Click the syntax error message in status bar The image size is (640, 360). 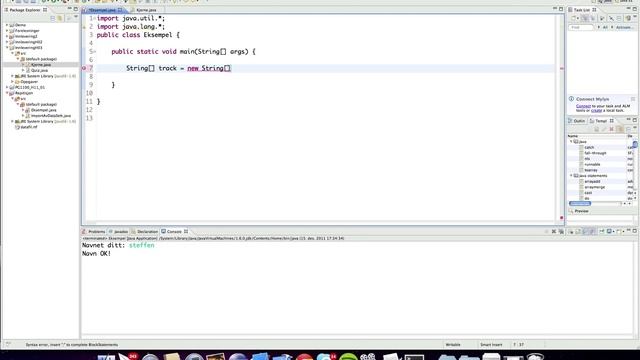[72, 345]
